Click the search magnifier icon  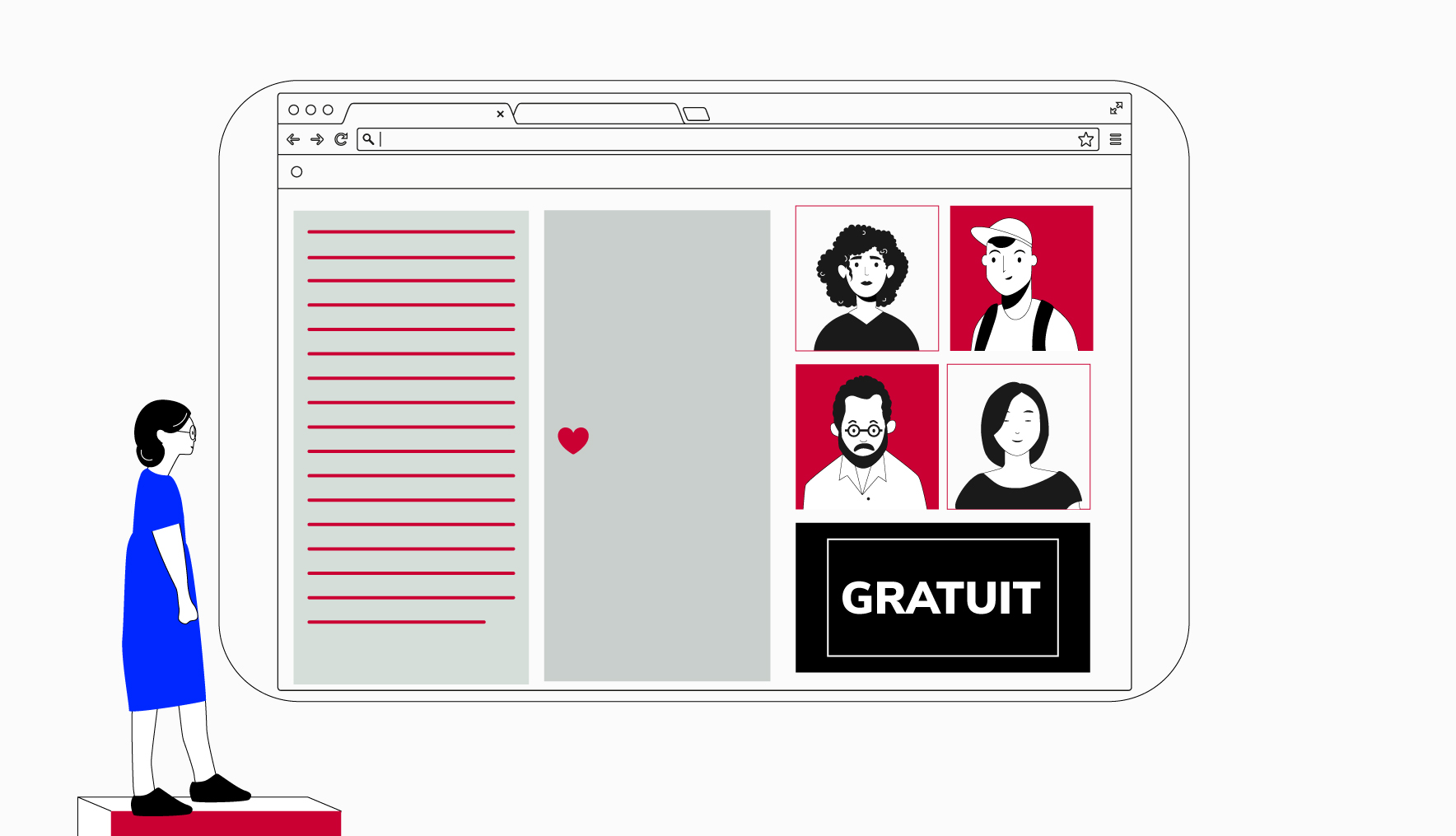[x=368, y=139]
